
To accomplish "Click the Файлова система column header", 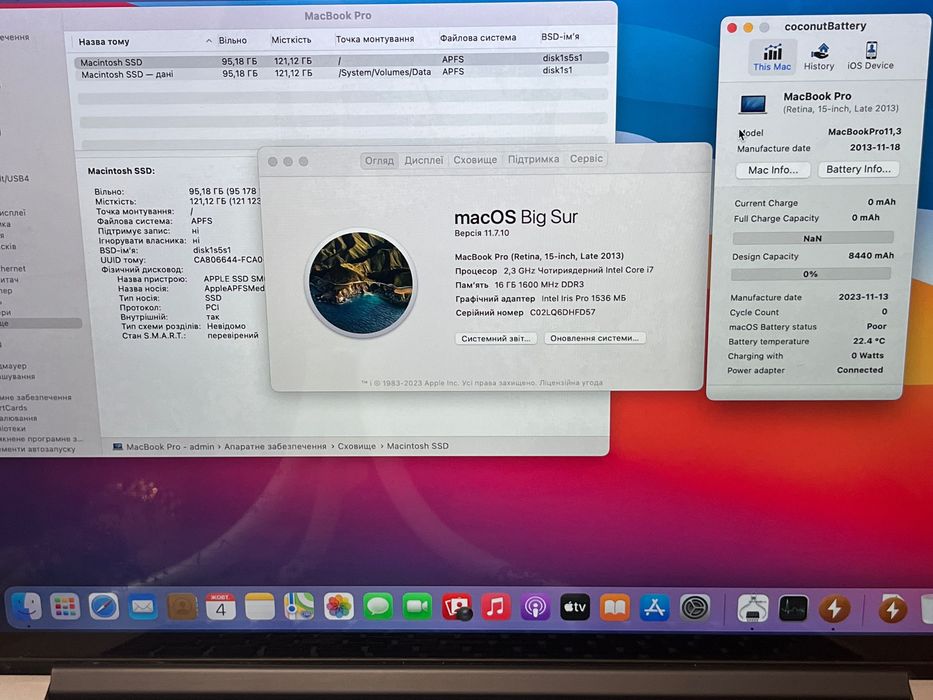I will pyautogui.click(x=478, y=38).
